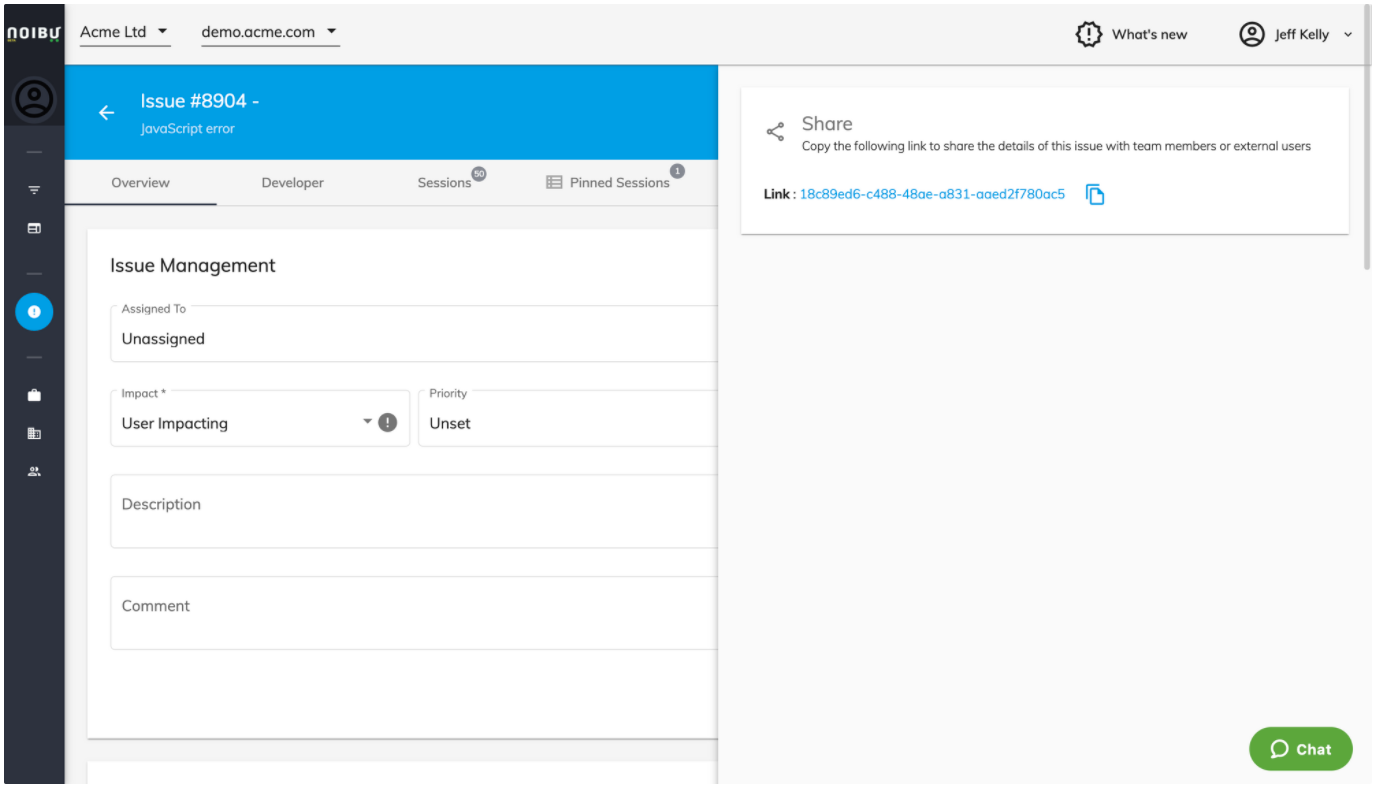Screen dimensions: 1374x788
Task: Open What's new announcements
Action: click(1131, 34)
